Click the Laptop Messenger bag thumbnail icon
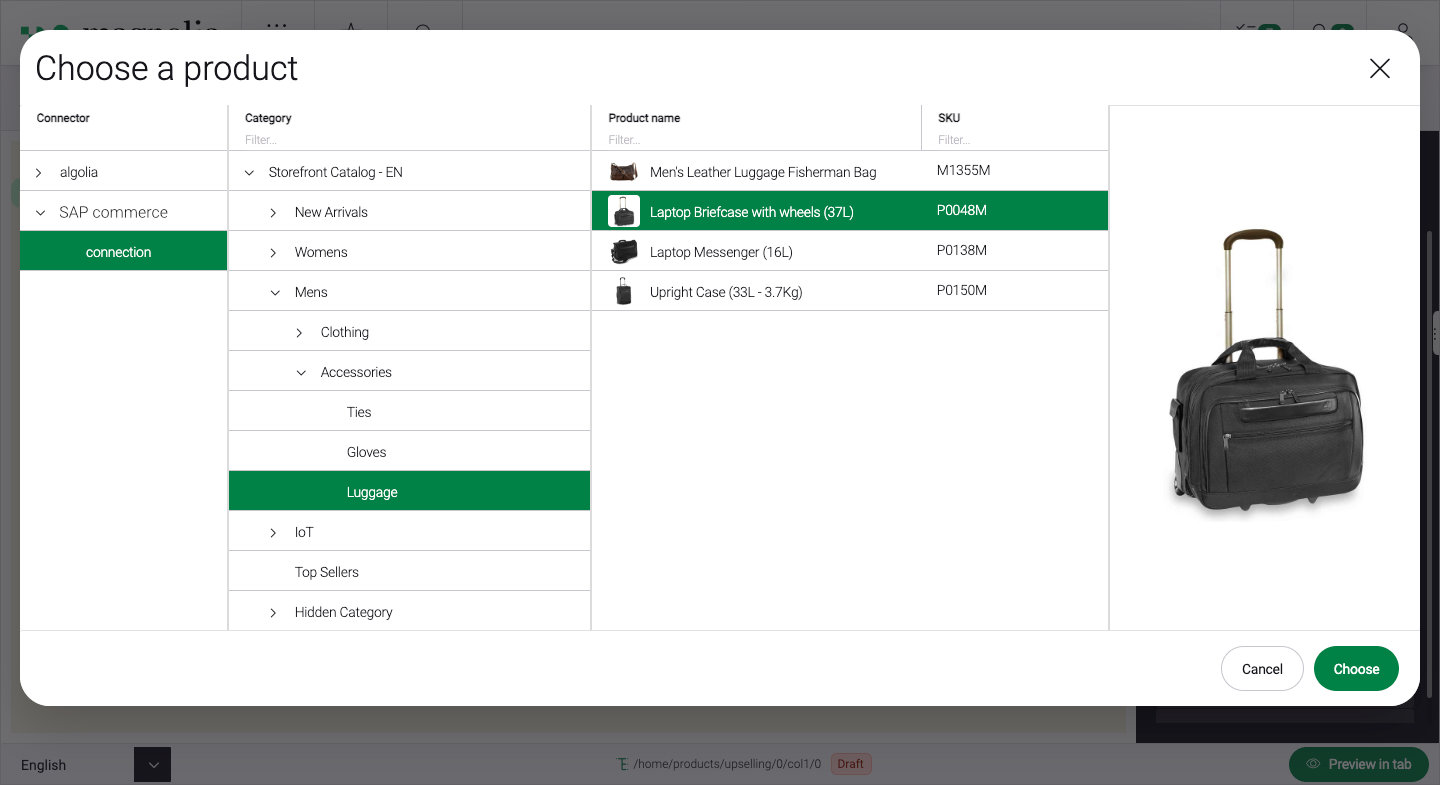Image resolution: width=1440 pixels, height=785 pixels. (x=624, y=252)
